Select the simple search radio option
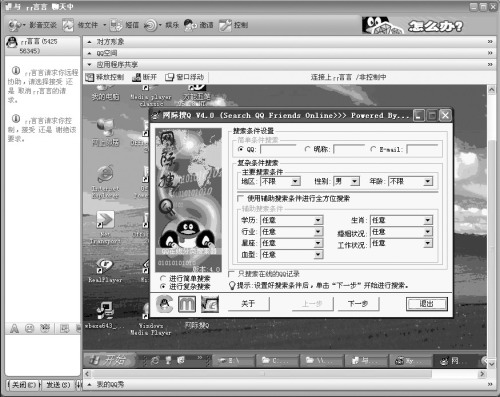This screenshot has width=500, height=397. point(163,278)
